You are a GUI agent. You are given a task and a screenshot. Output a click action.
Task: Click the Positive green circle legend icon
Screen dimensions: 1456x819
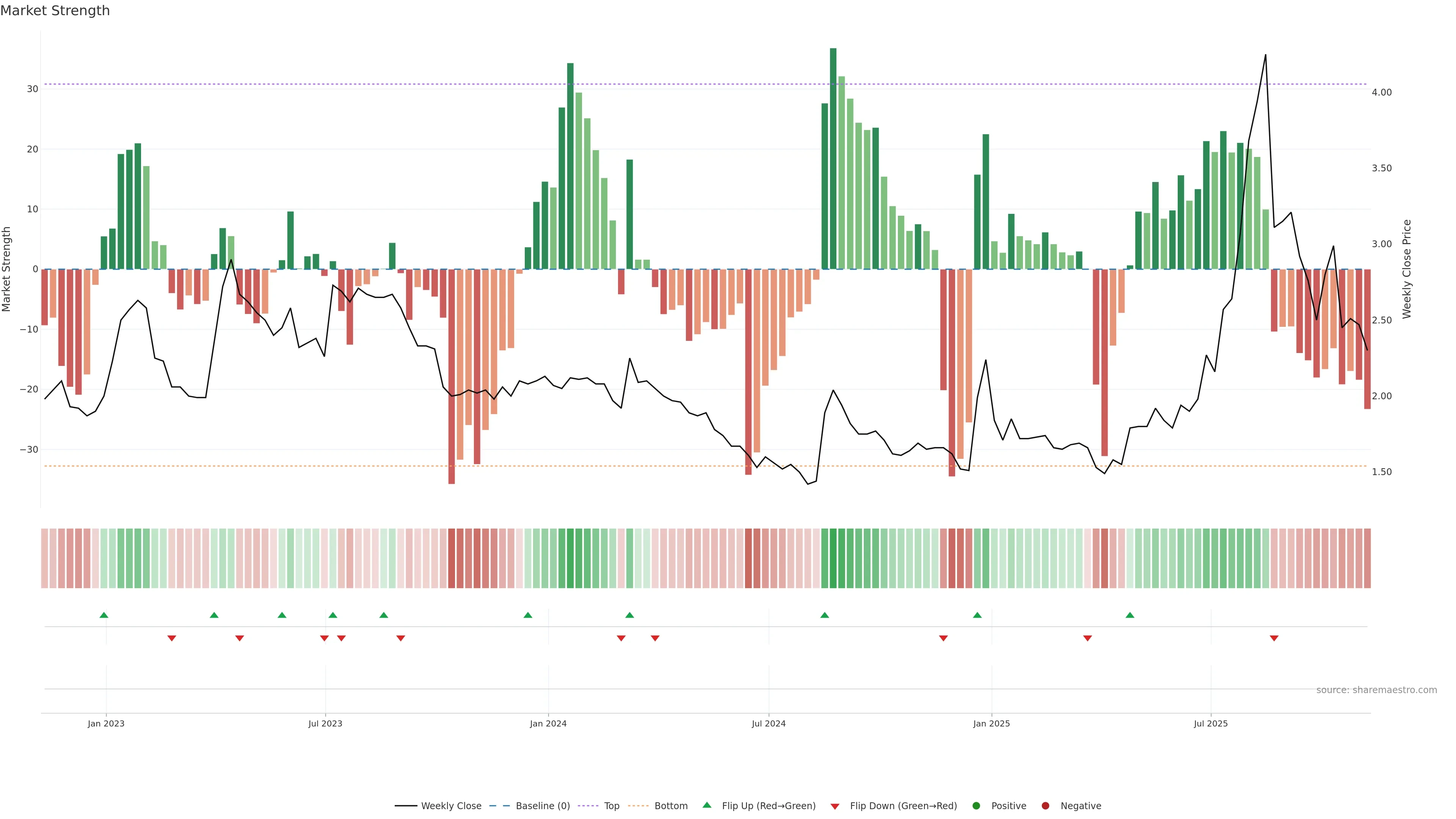[976, 806]
